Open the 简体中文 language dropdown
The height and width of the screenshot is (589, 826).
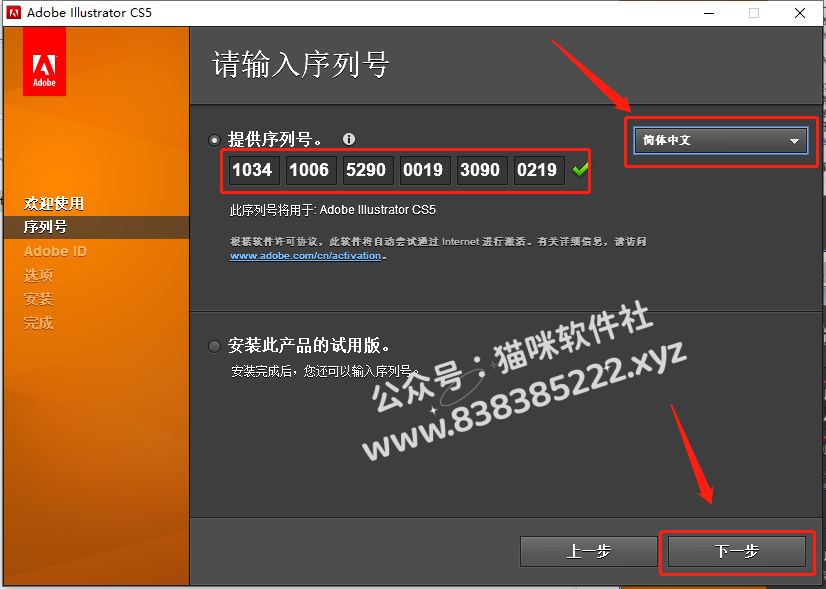pos(720,141)
